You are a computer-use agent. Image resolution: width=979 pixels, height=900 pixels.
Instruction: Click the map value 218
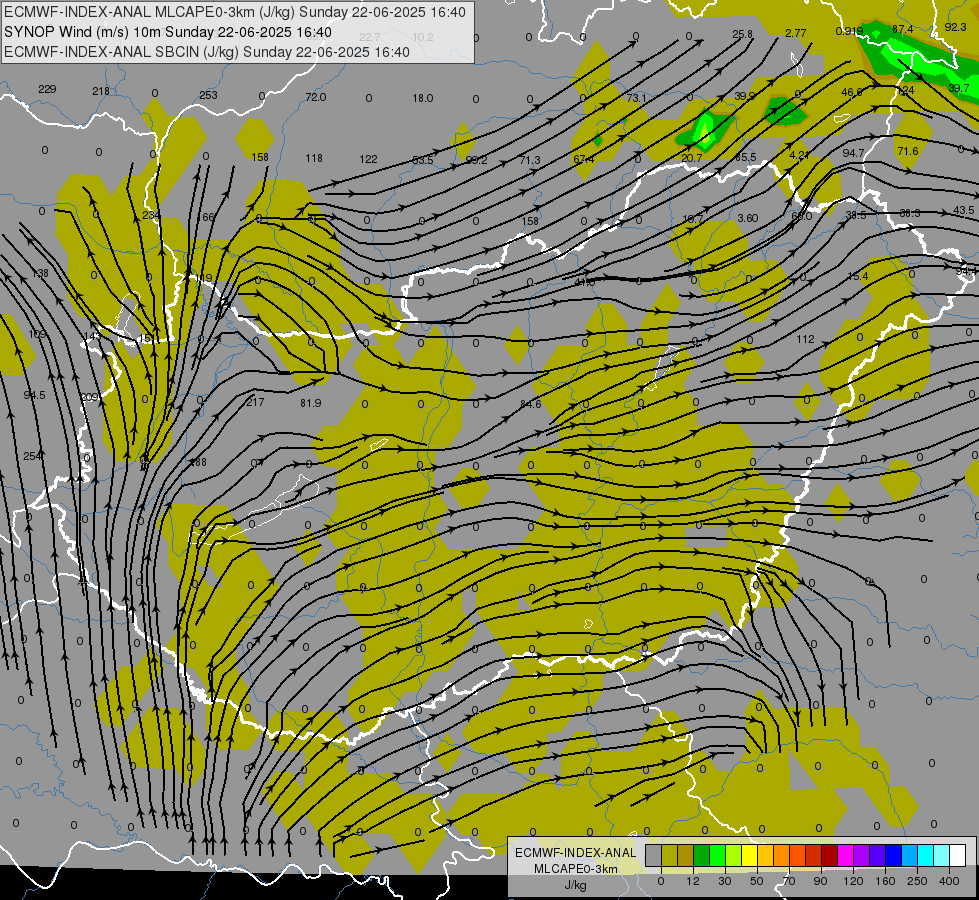(x=101, y=91)
